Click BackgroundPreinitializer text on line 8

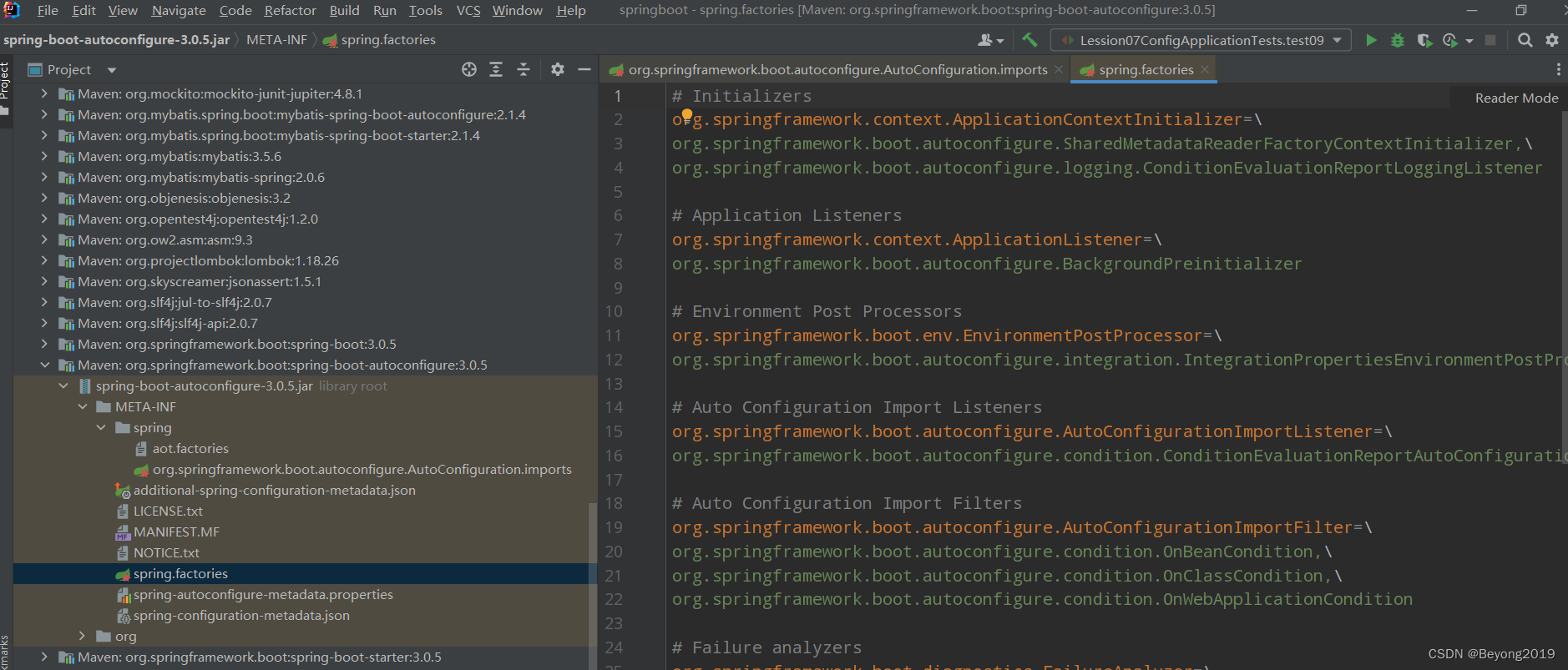[x=1181, y=264]
